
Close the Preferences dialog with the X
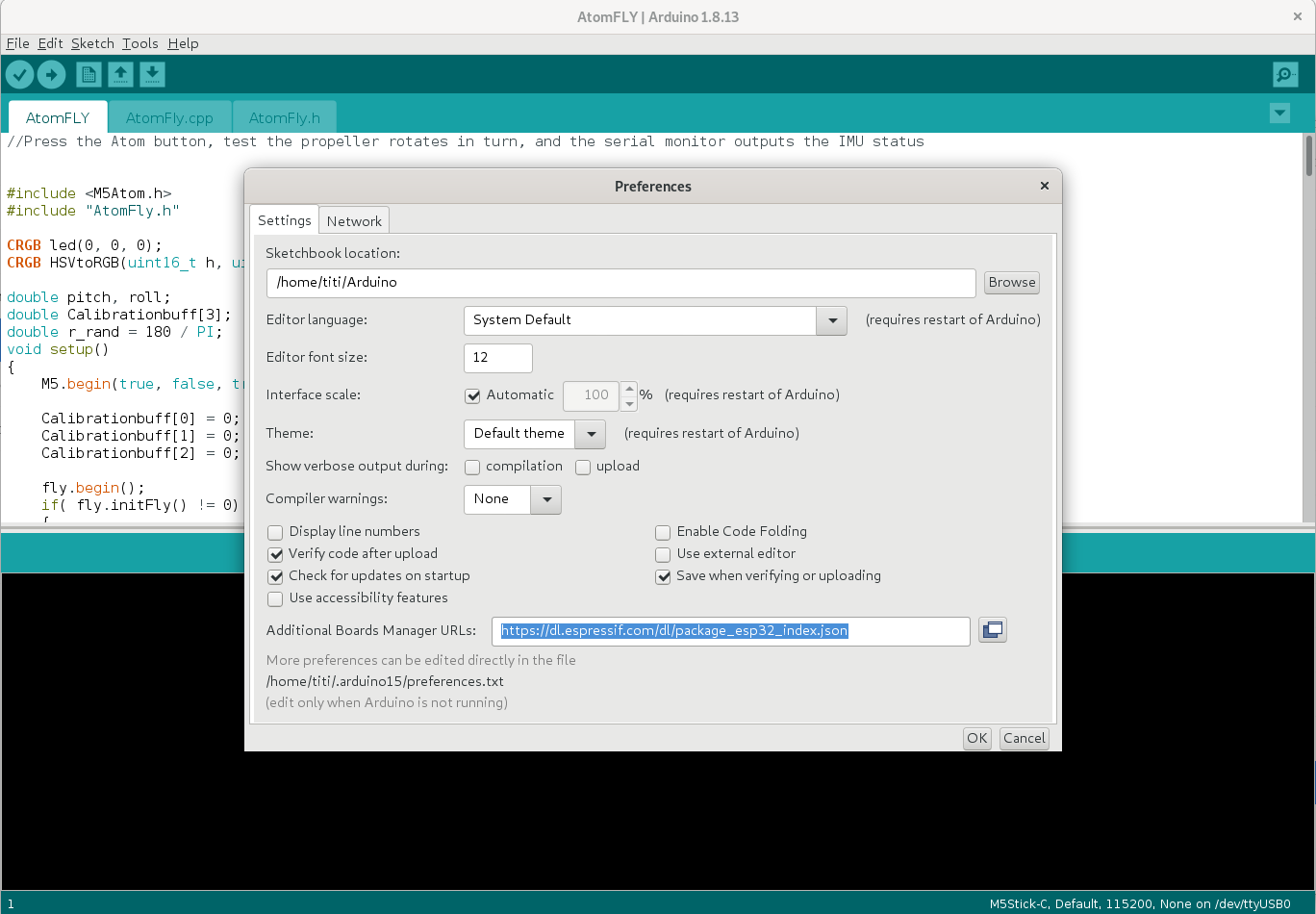click(1044, 186)
